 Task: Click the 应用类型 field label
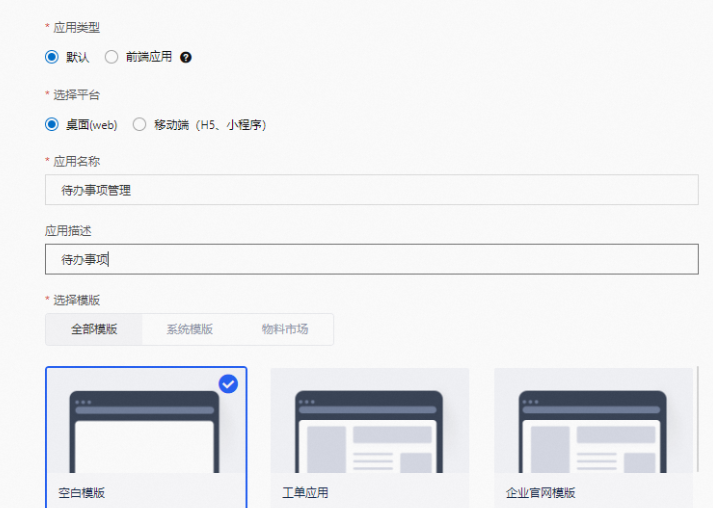pyautogui.click(x=76, y=28)
